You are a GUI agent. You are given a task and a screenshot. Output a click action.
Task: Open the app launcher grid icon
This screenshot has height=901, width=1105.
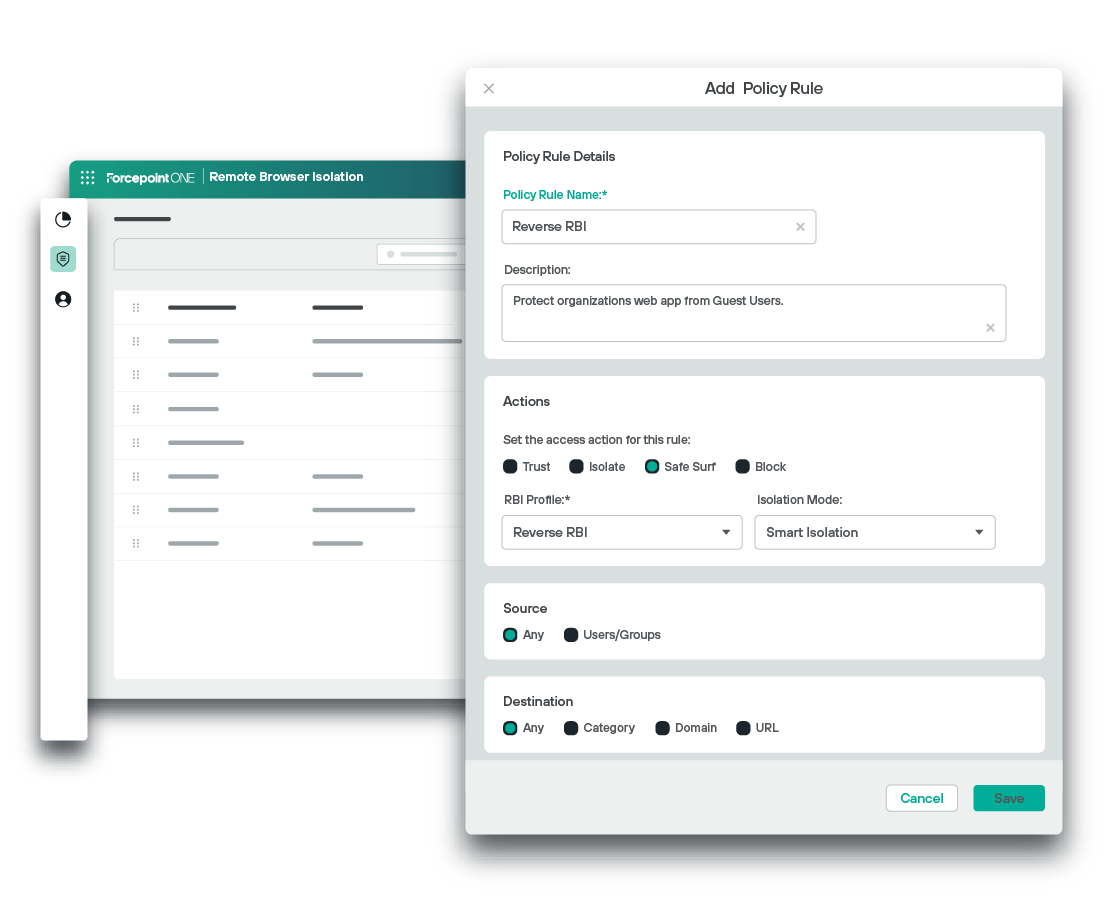[x=87, y=178]
